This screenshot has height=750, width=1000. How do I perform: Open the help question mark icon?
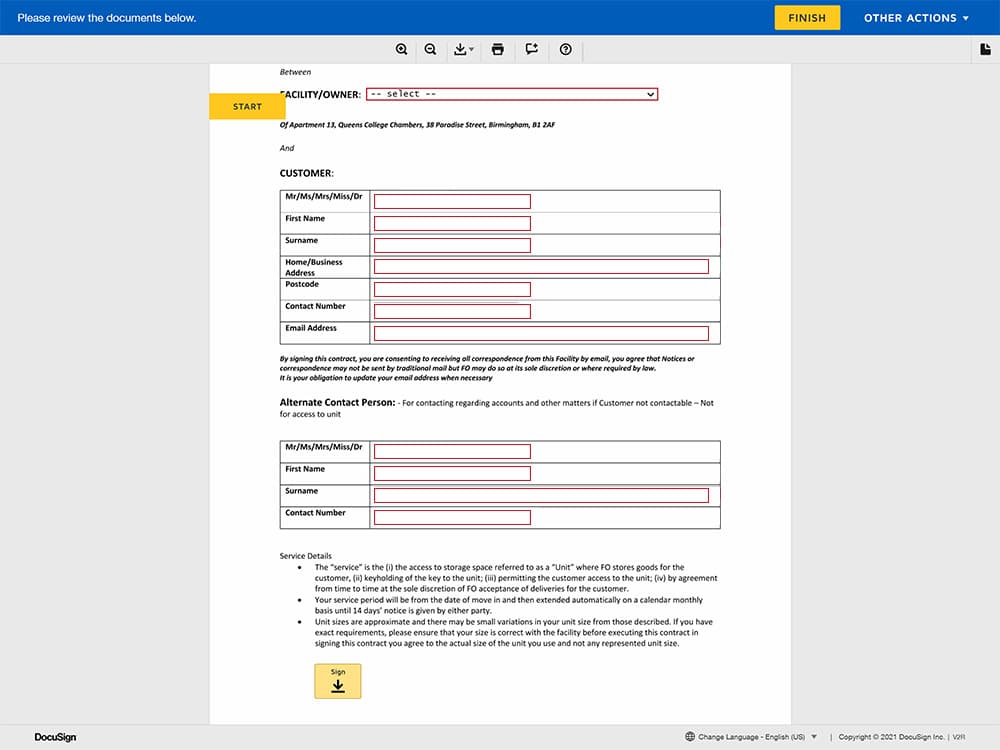click(566, 49)
